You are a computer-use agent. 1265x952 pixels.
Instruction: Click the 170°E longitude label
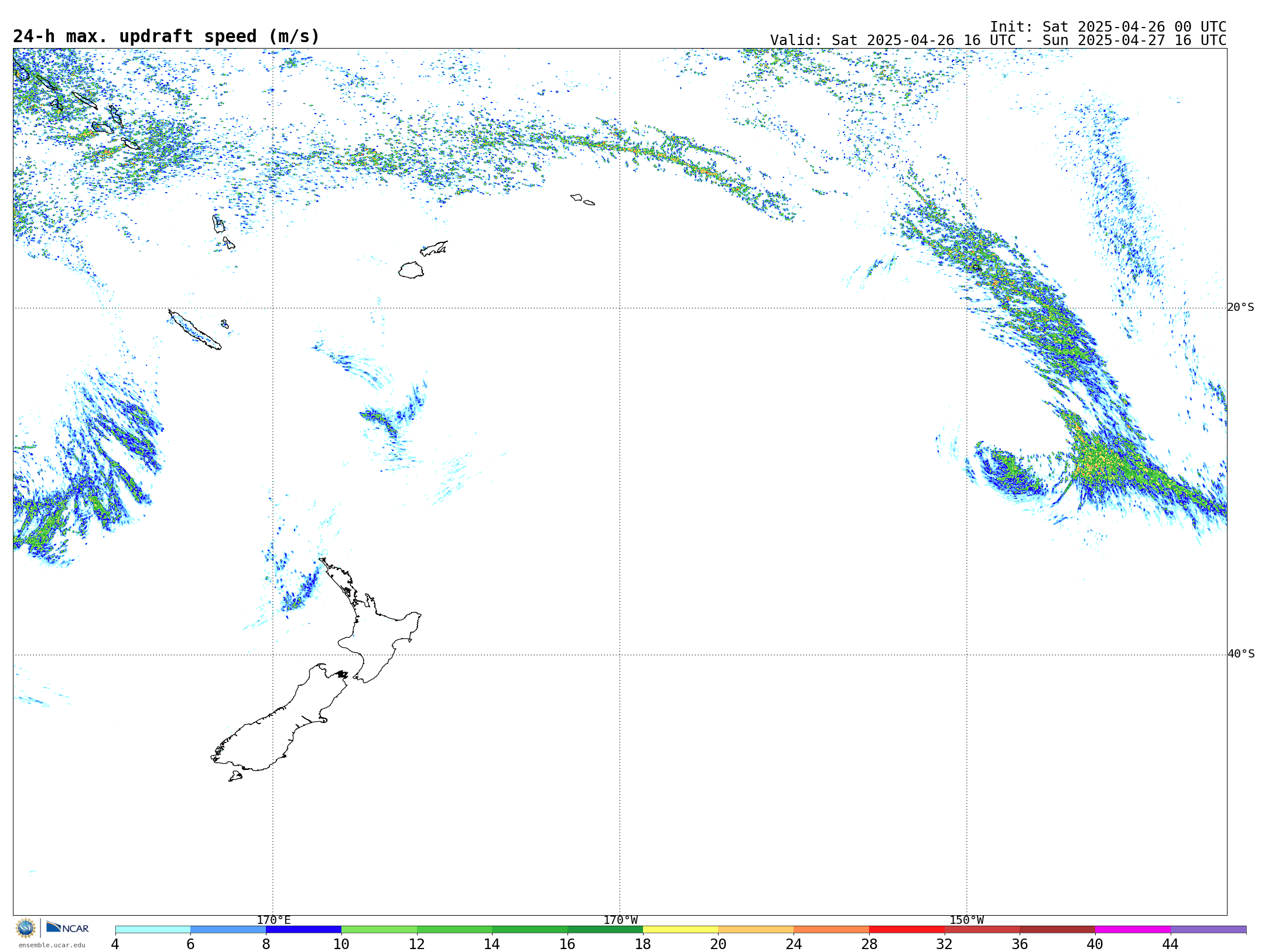click(273, 920)
